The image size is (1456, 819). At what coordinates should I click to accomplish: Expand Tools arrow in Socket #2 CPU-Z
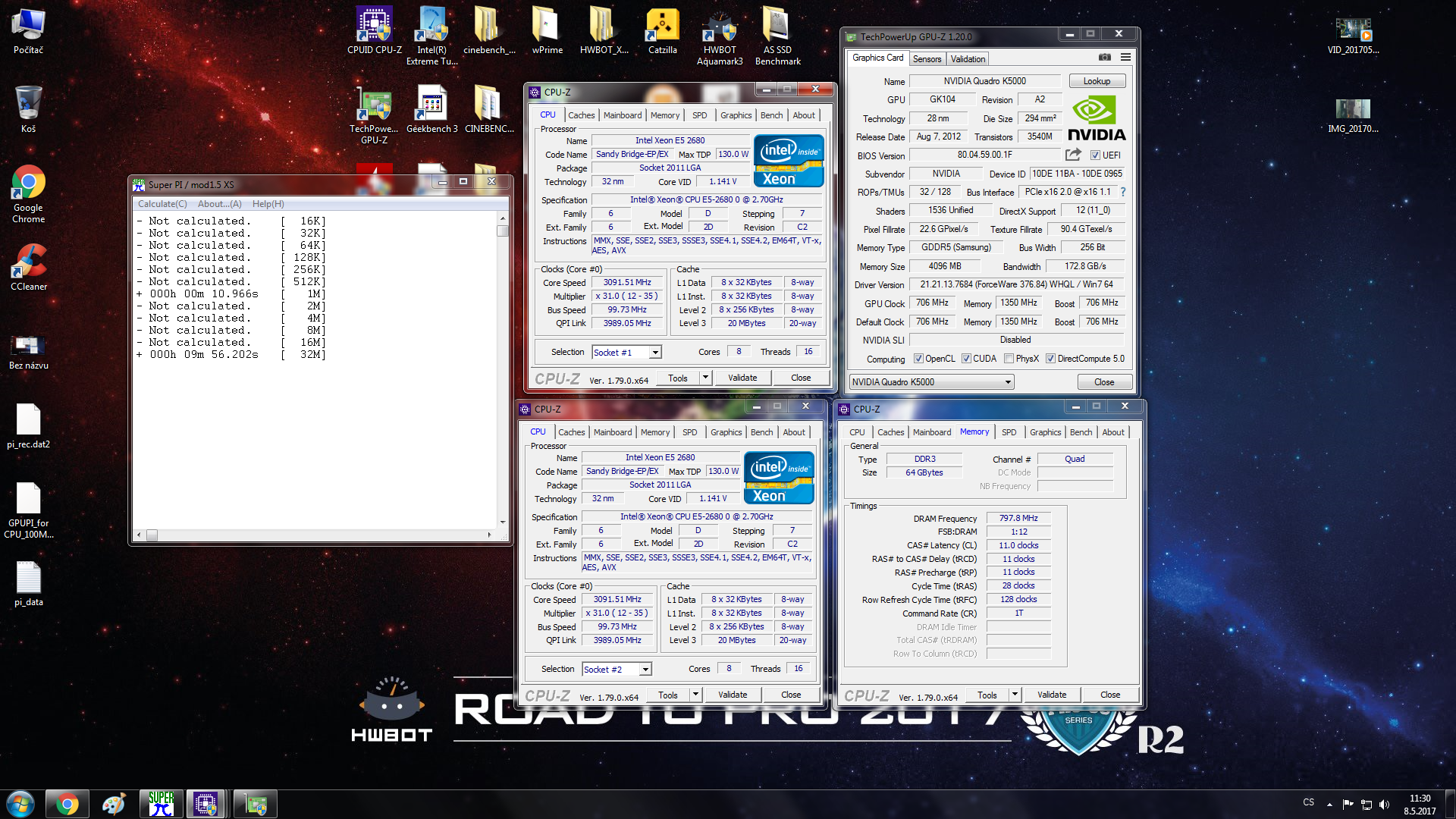click(x=695, y=695)
